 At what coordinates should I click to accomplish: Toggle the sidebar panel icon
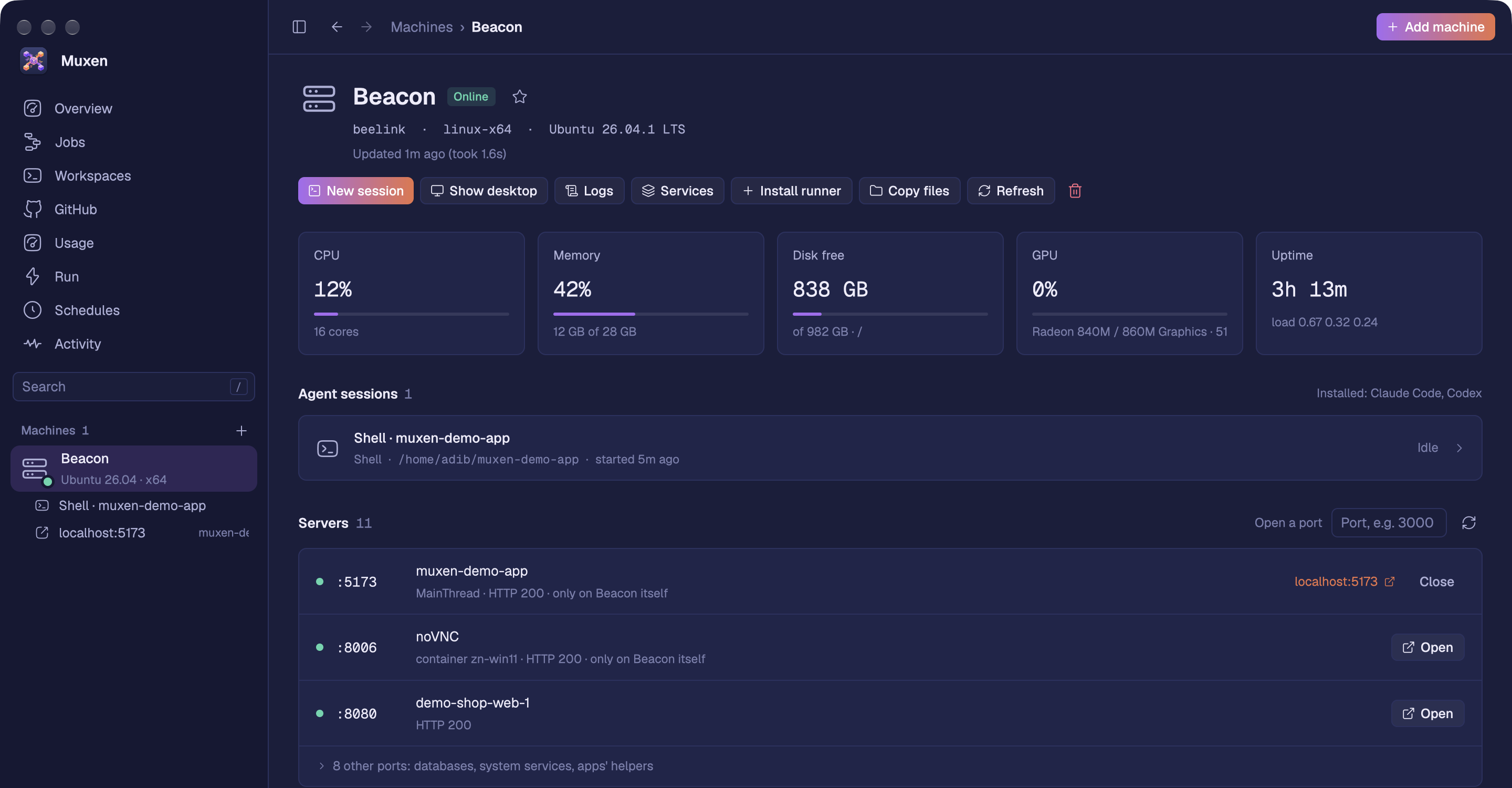click(x=299, y=27)
